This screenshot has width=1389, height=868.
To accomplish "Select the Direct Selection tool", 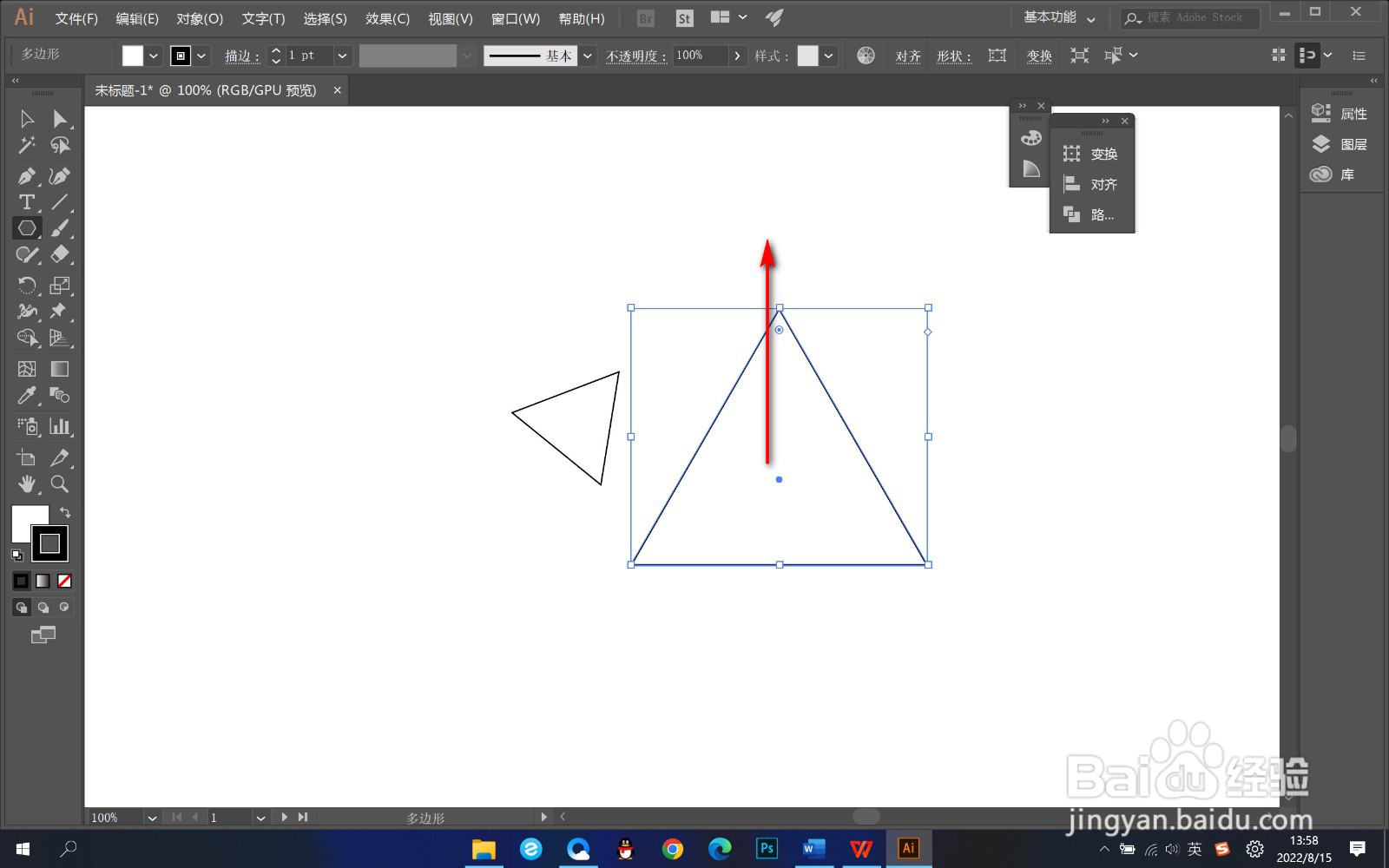I will click(60, 119).
